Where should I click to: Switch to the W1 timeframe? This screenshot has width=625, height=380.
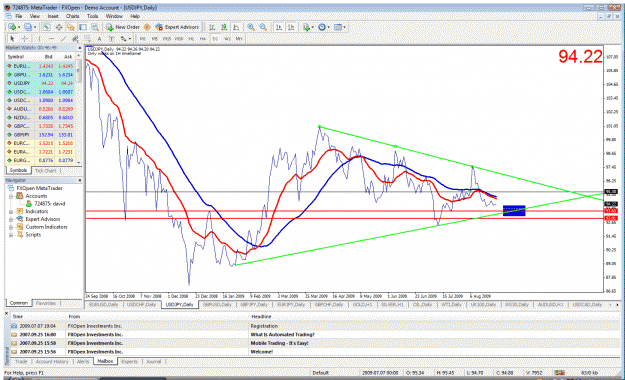click(227, 39)
